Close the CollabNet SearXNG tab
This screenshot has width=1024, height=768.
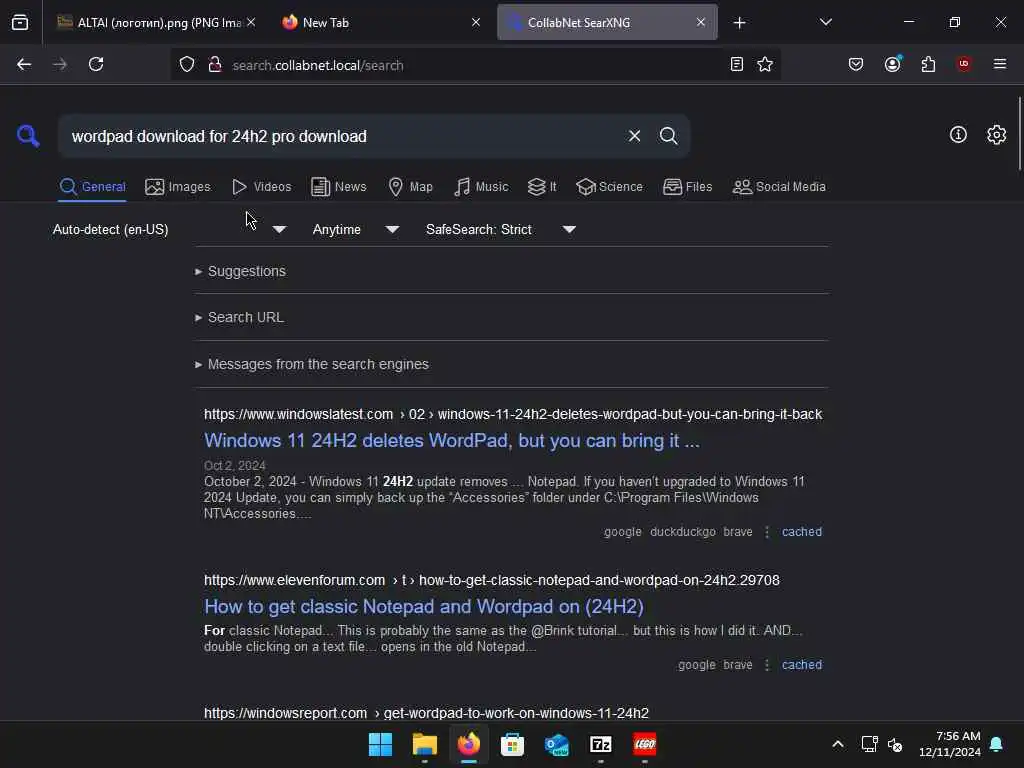tap(701, 22)
